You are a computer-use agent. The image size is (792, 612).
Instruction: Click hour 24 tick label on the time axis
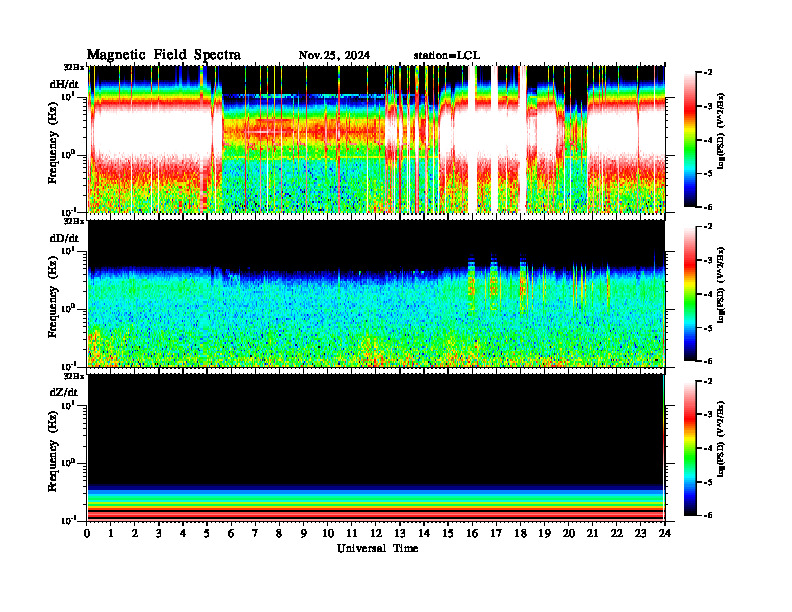click(x=665, y=533)
